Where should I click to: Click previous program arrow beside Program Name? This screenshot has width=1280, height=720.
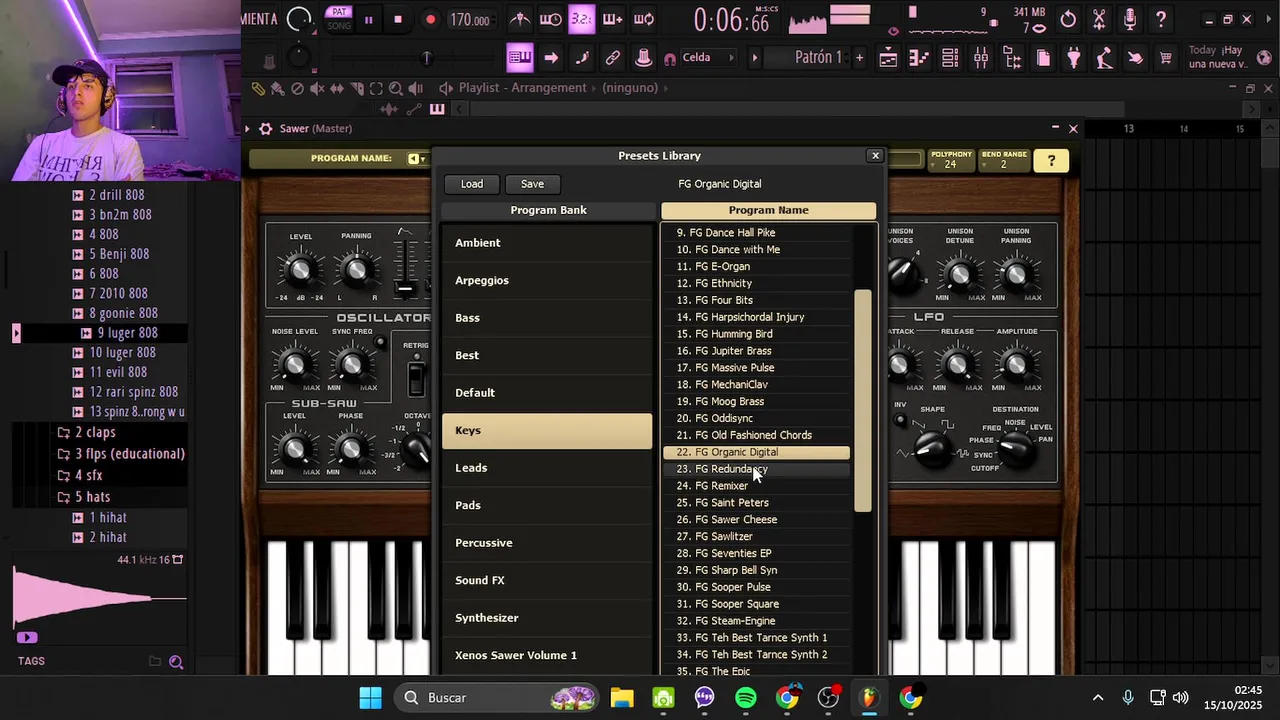tap(413, 159)
